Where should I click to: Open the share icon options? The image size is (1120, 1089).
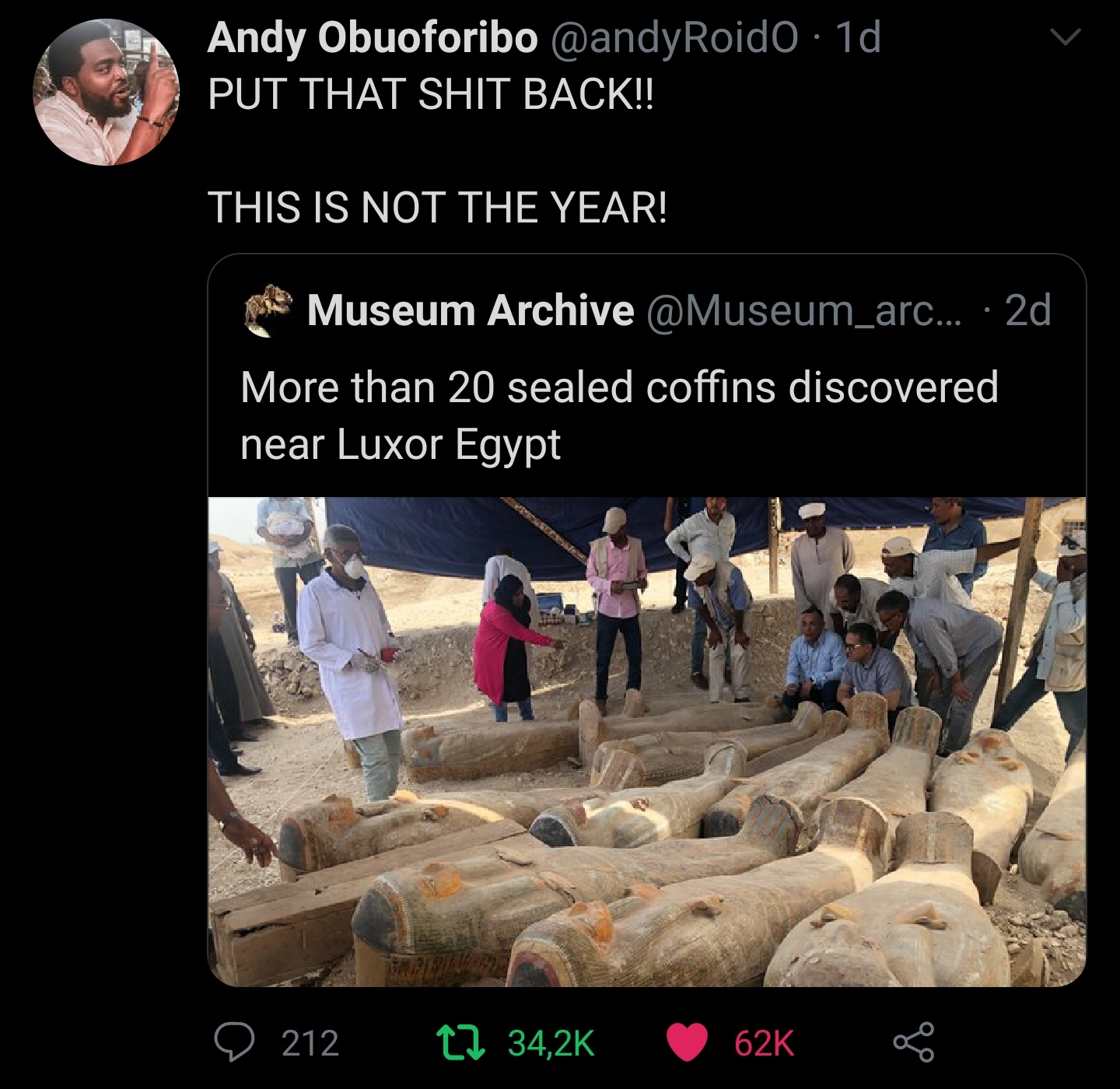tap(914, 1043)
